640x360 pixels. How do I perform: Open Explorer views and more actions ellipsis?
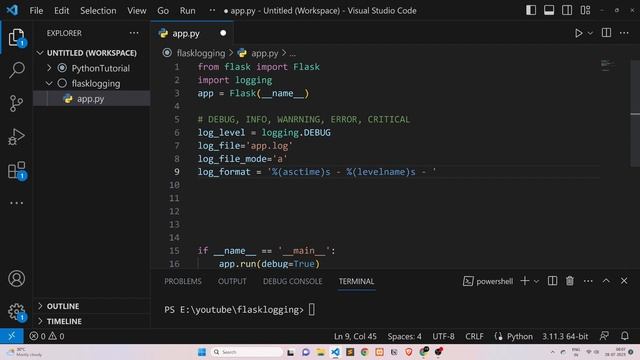(134, 33)
